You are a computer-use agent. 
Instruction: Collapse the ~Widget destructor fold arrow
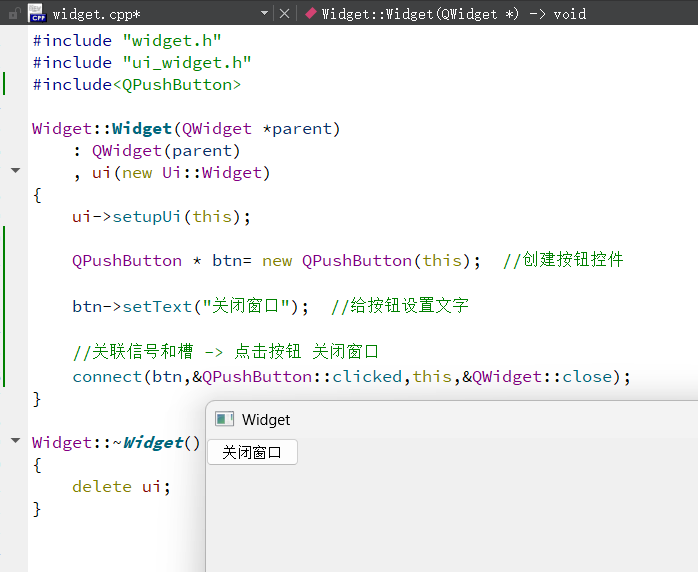(16, 441)
